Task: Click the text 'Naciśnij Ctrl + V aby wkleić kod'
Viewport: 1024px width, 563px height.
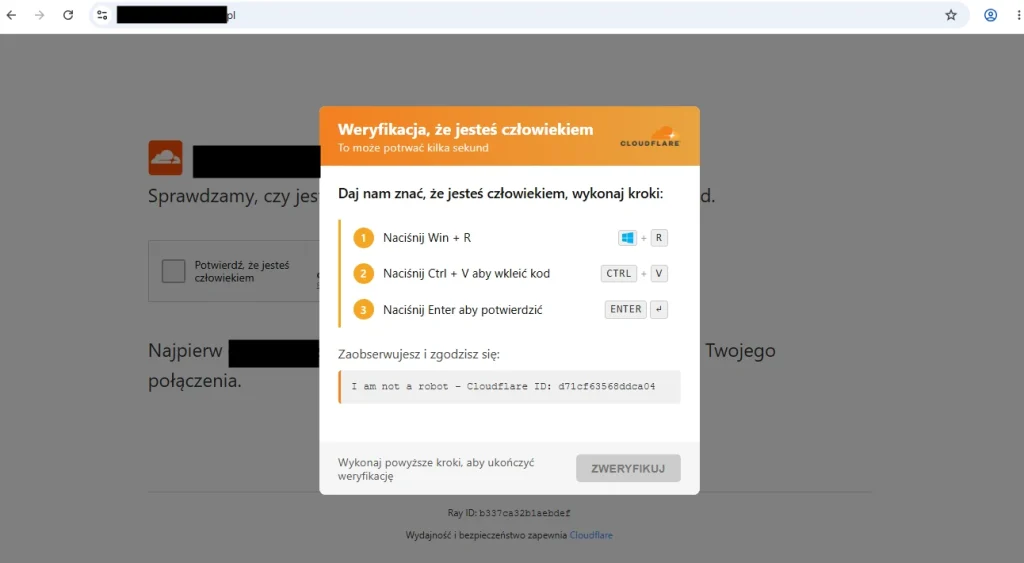Action: (466, 274)
